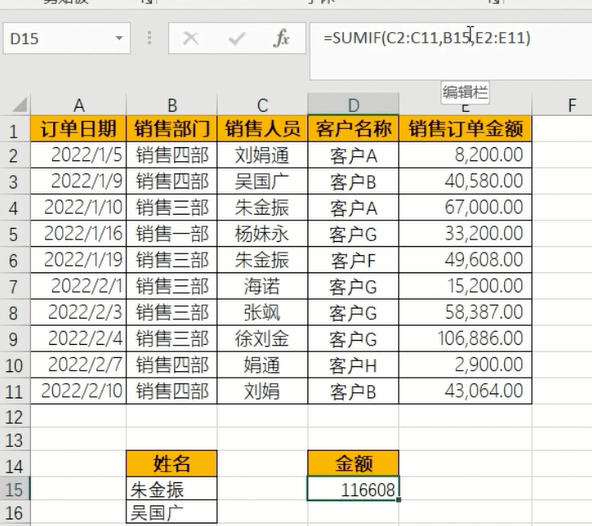Select row 12 header
Screen dimensions: 592x526
[15, 417]
